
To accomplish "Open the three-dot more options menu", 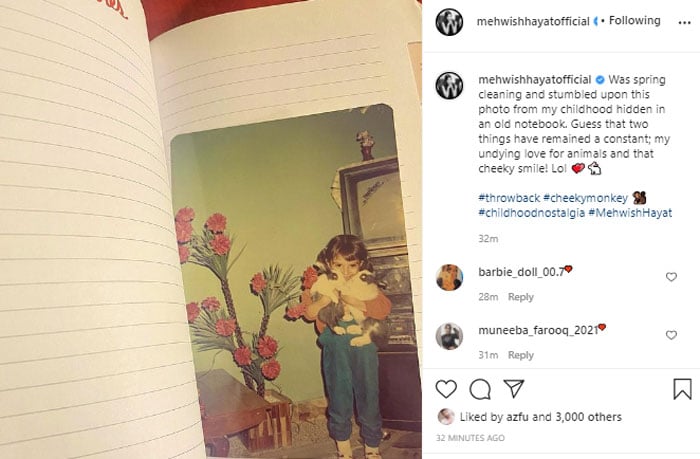I will click(684, 23).
